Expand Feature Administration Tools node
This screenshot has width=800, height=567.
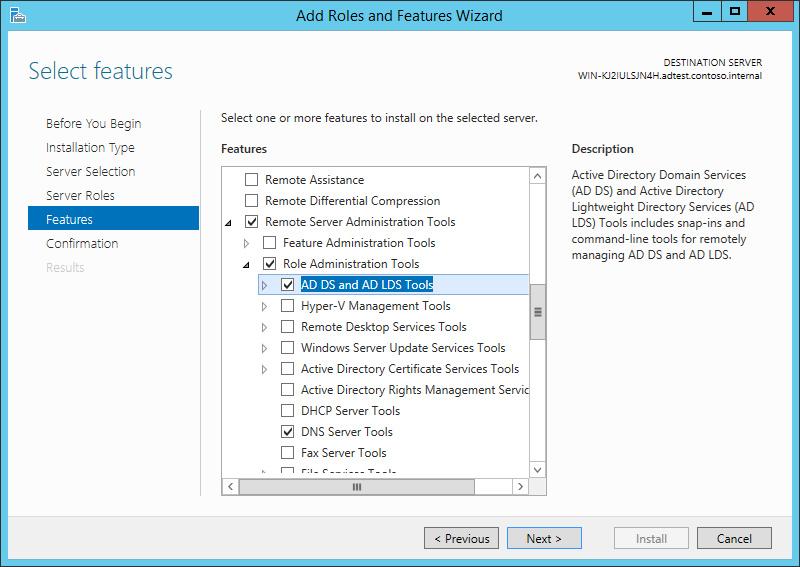[x=246, y=243]
